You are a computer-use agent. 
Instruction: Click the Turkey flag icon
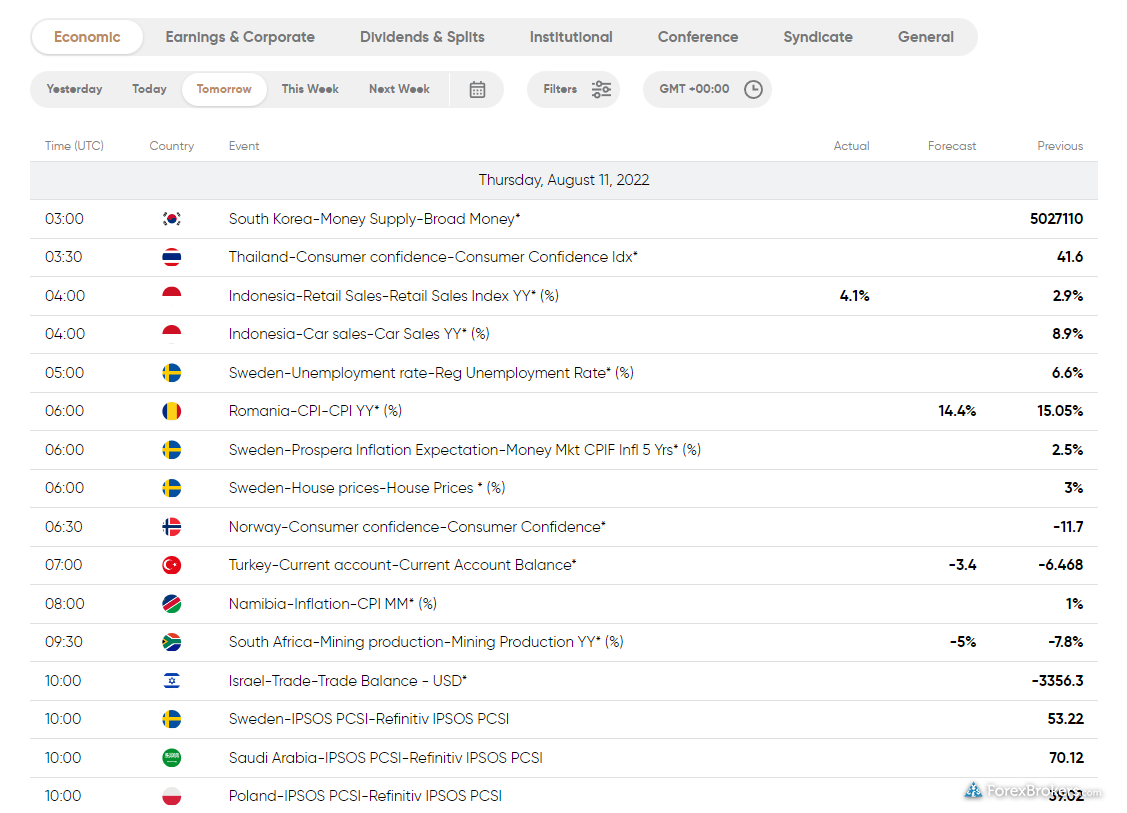coord(172,565)
